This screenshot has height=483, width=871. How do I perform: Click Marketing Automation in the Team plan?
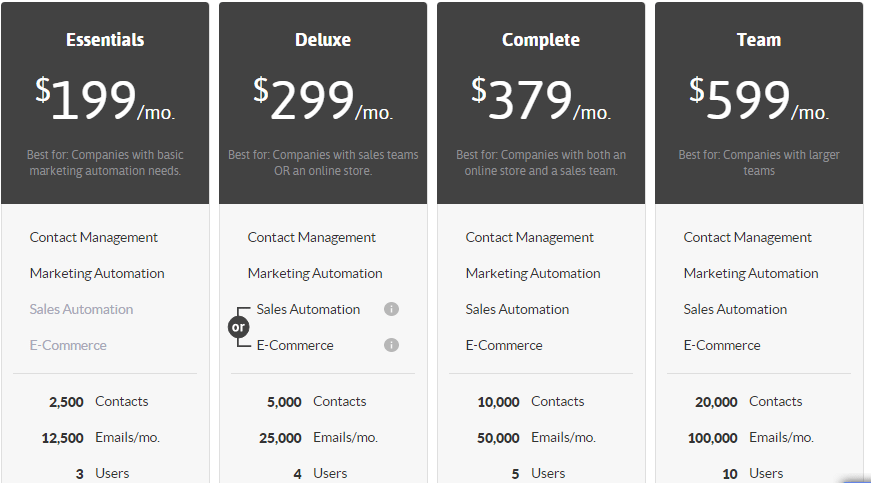[x=751, y=274]
